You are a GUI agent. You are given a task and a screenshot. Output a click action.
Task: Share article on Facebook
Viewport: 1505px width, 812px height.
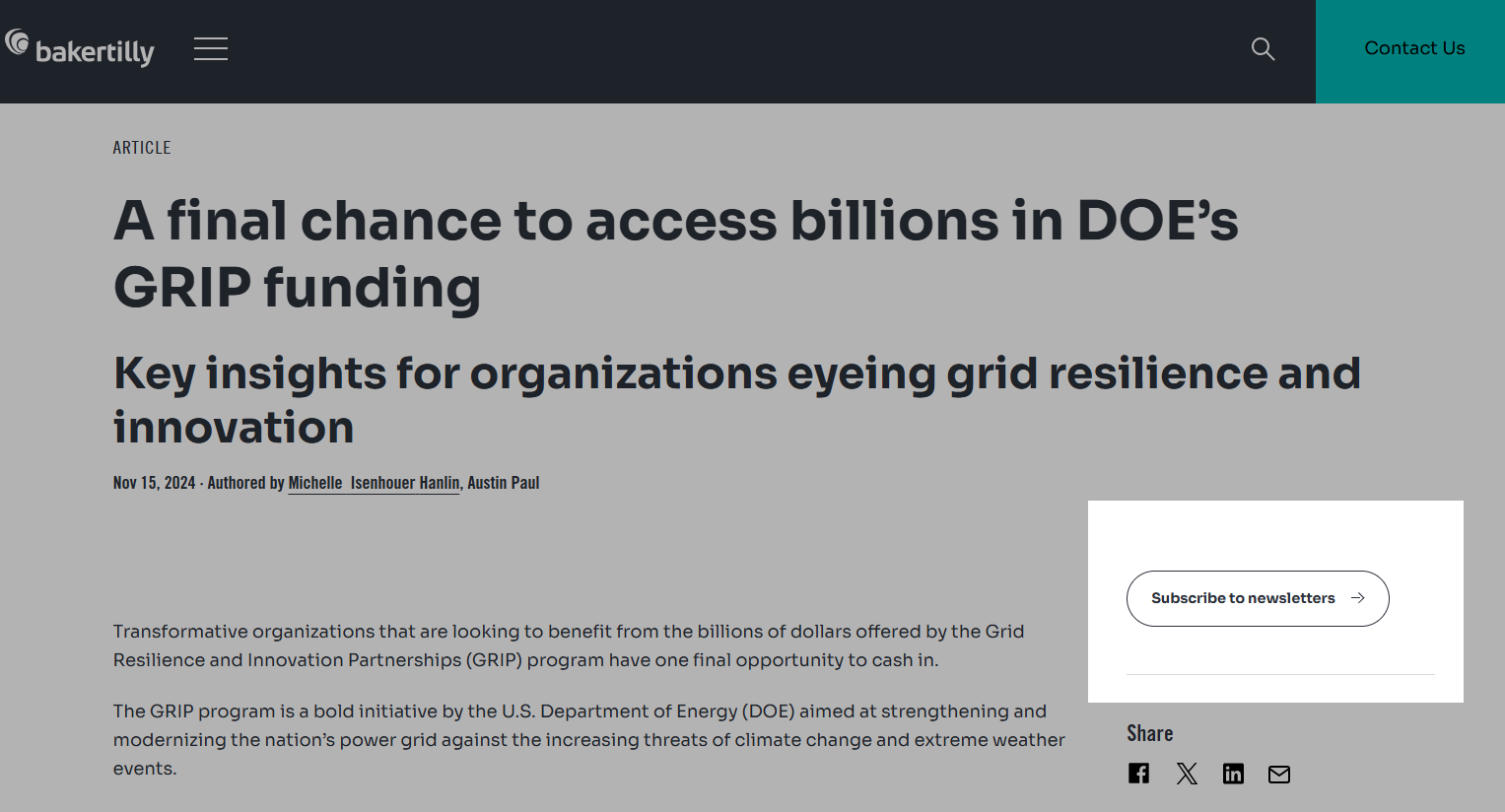pyautogui.click(x=1138, y=774)
